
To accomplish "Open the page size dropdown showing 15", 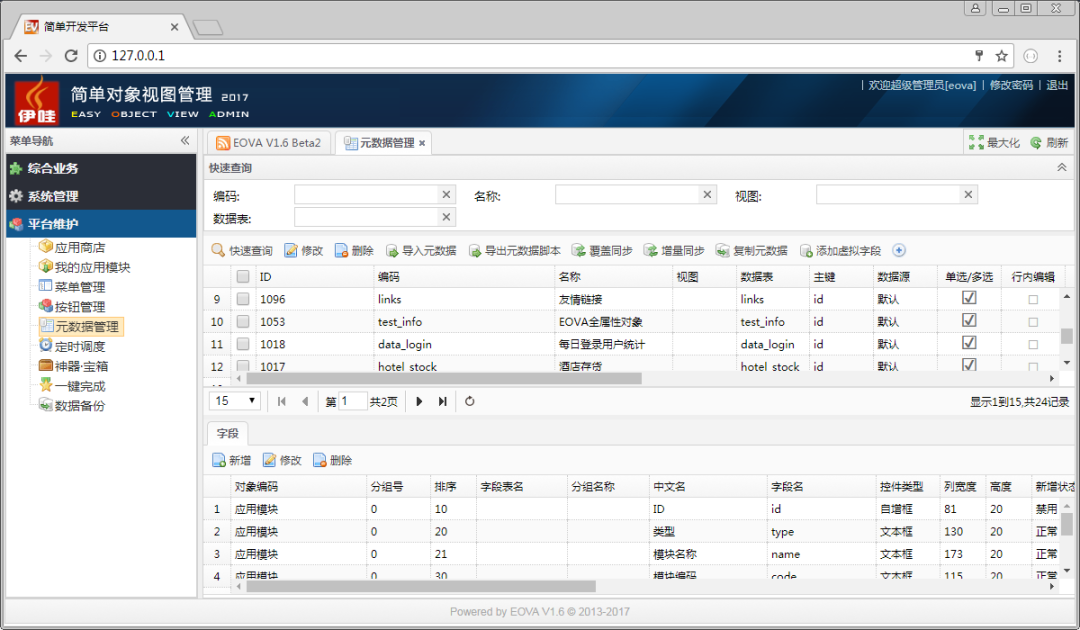I will (236, 401).
